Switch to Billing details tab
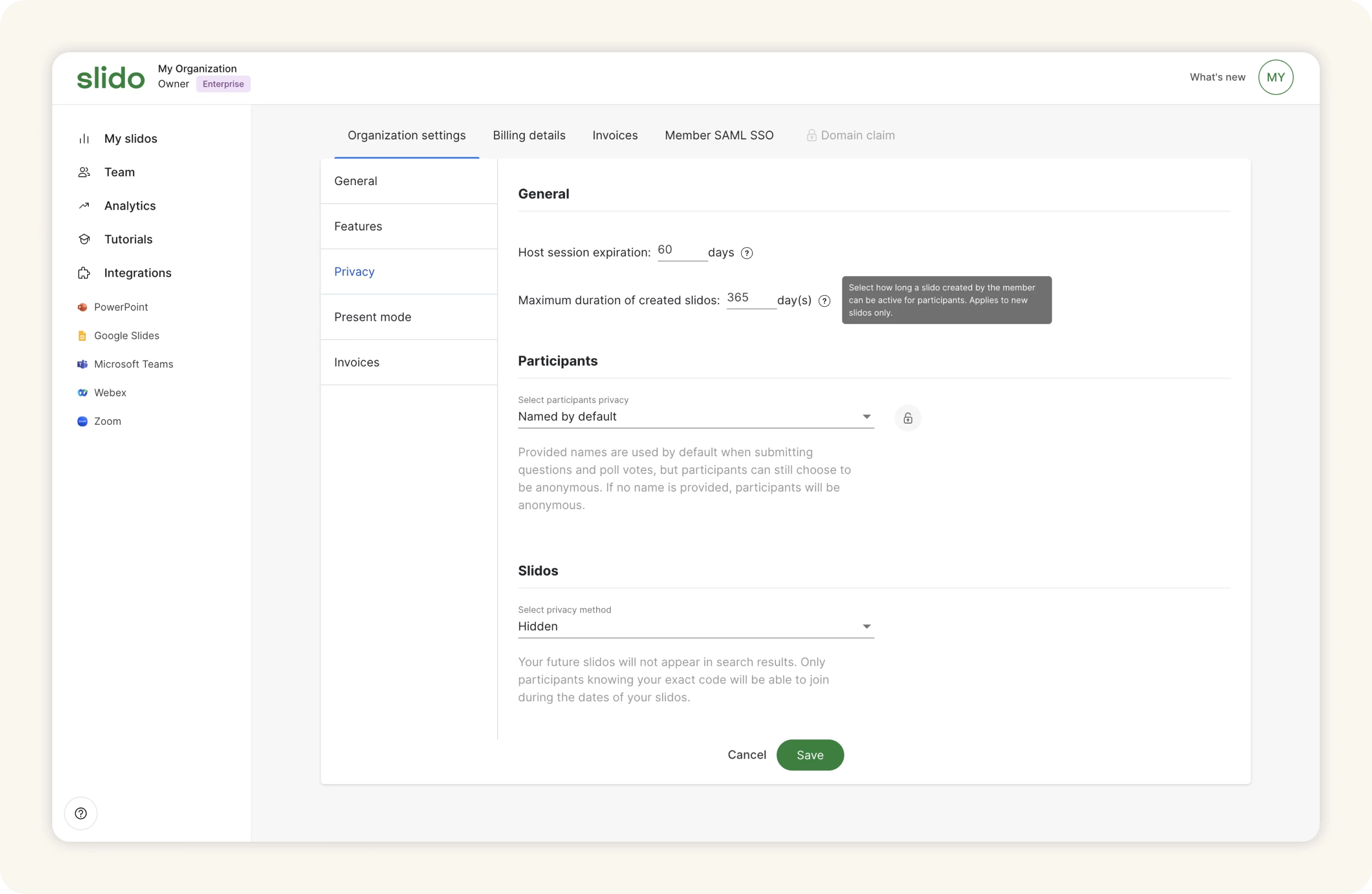The image size is (1372, 894). point(529,136)
